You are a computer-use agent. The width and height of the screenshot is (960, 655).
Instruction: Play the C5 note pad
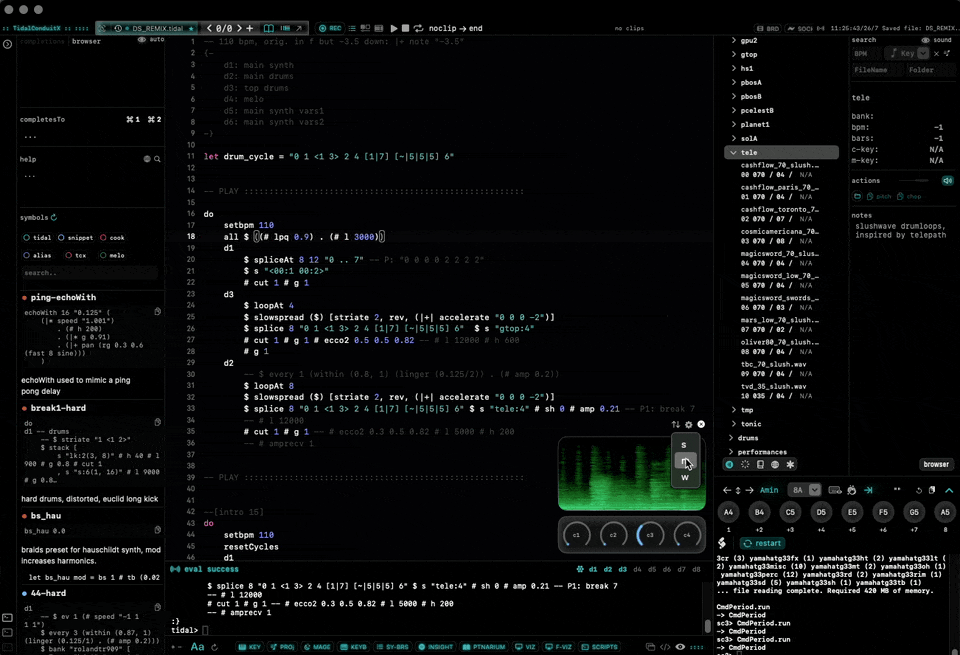pos(790,512)
